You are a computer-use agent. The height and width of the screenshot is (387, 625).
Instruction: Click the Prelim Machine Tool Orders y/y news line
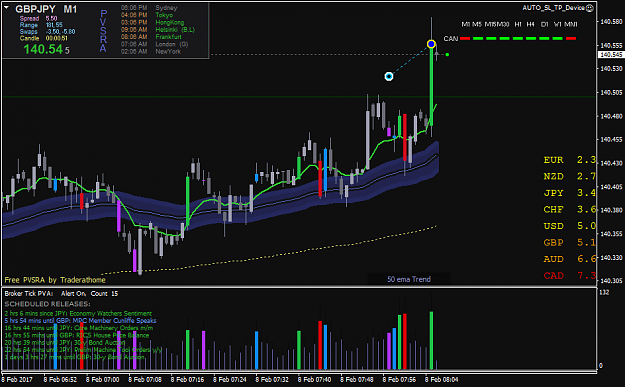tap(83, 350)
